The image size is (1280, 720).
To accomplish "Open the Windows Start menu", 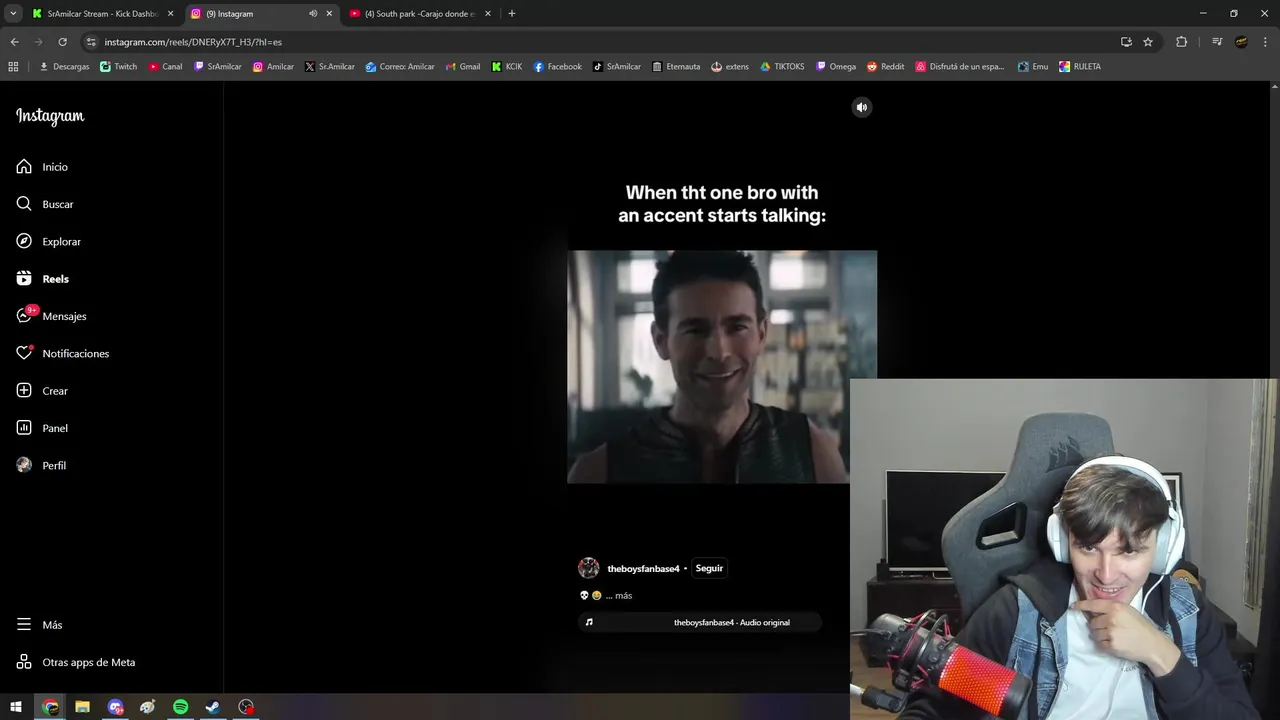I will [16, 707].
